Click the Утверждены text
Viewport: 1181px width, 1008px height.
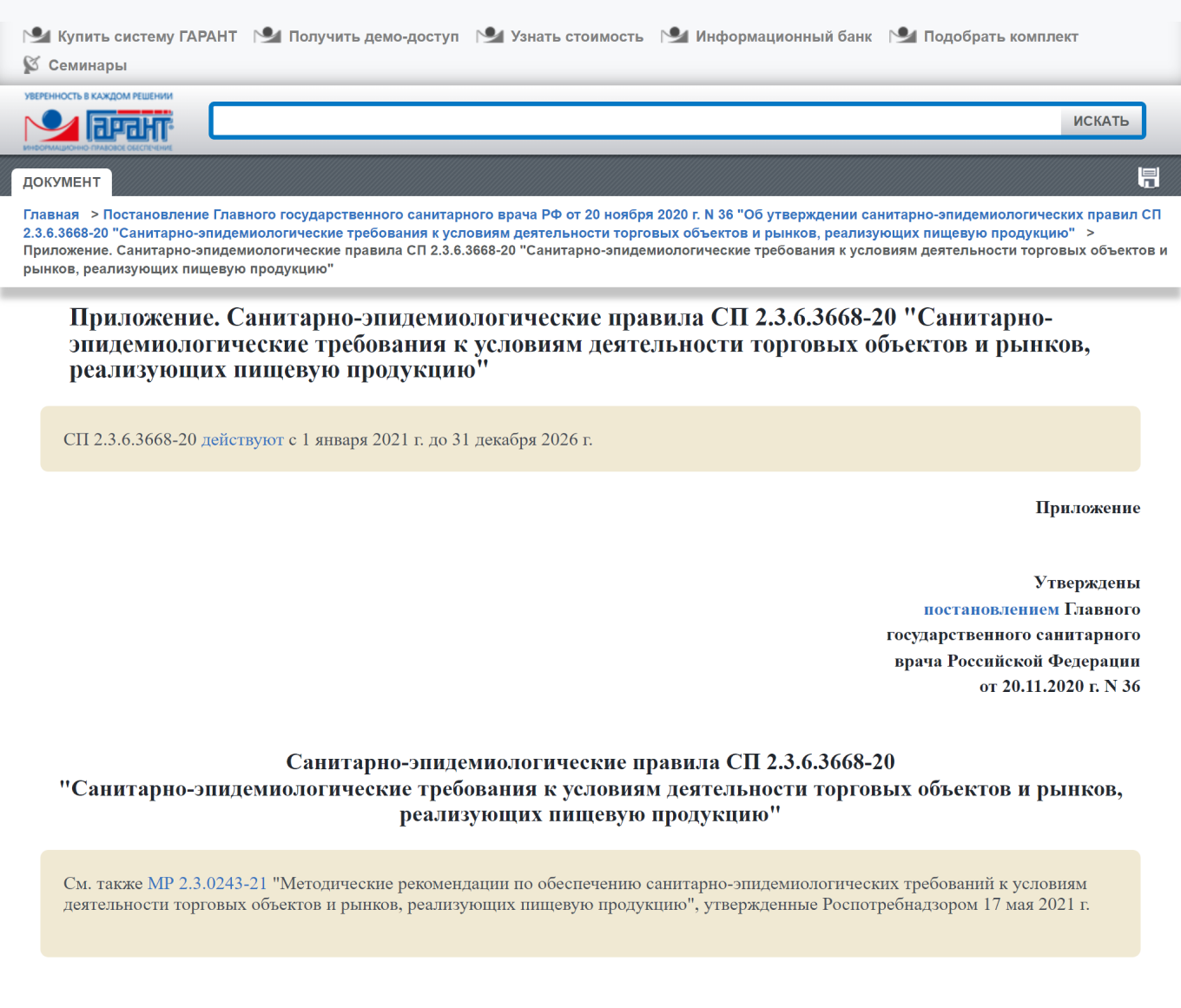1086,583
